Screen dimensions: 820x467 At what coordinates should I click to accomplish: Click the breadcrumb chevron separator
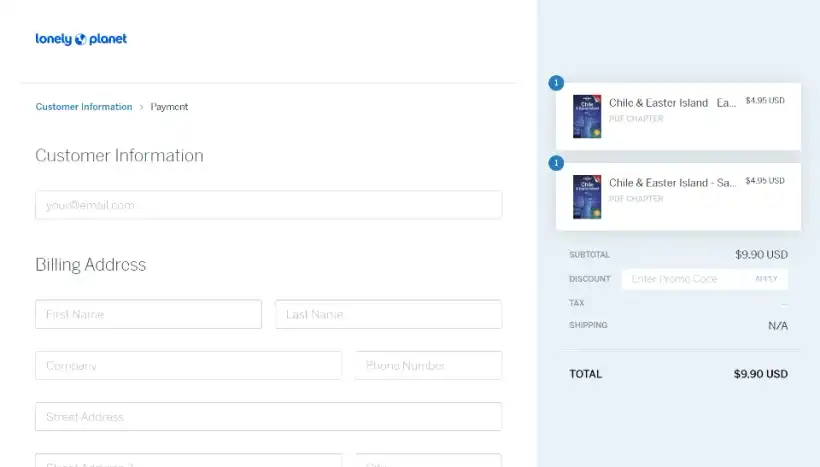[141, 107]
